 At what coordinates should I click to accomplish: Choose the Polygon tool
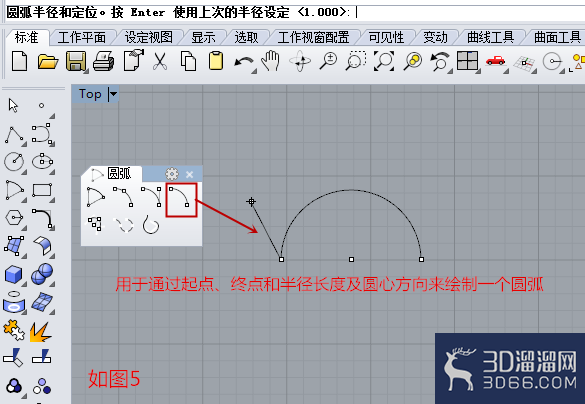pyautogui.click(x=14, y=217)
